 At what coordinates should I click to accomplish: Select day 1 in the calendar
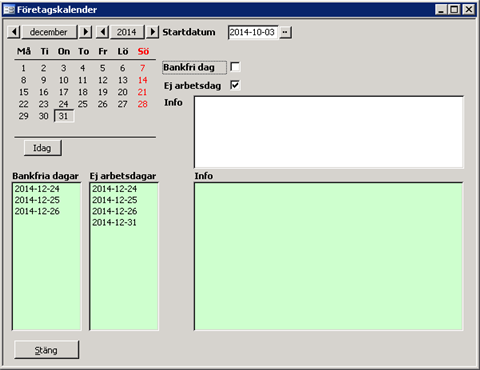click(23, 68)
